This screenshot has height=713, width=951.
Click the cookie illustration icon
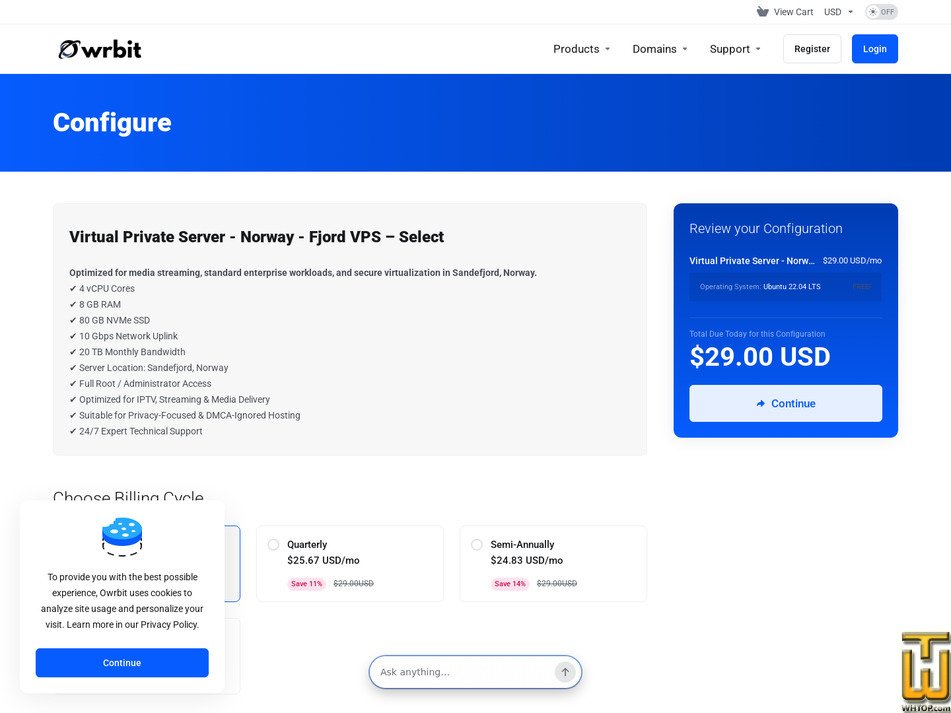coord(122,537)
